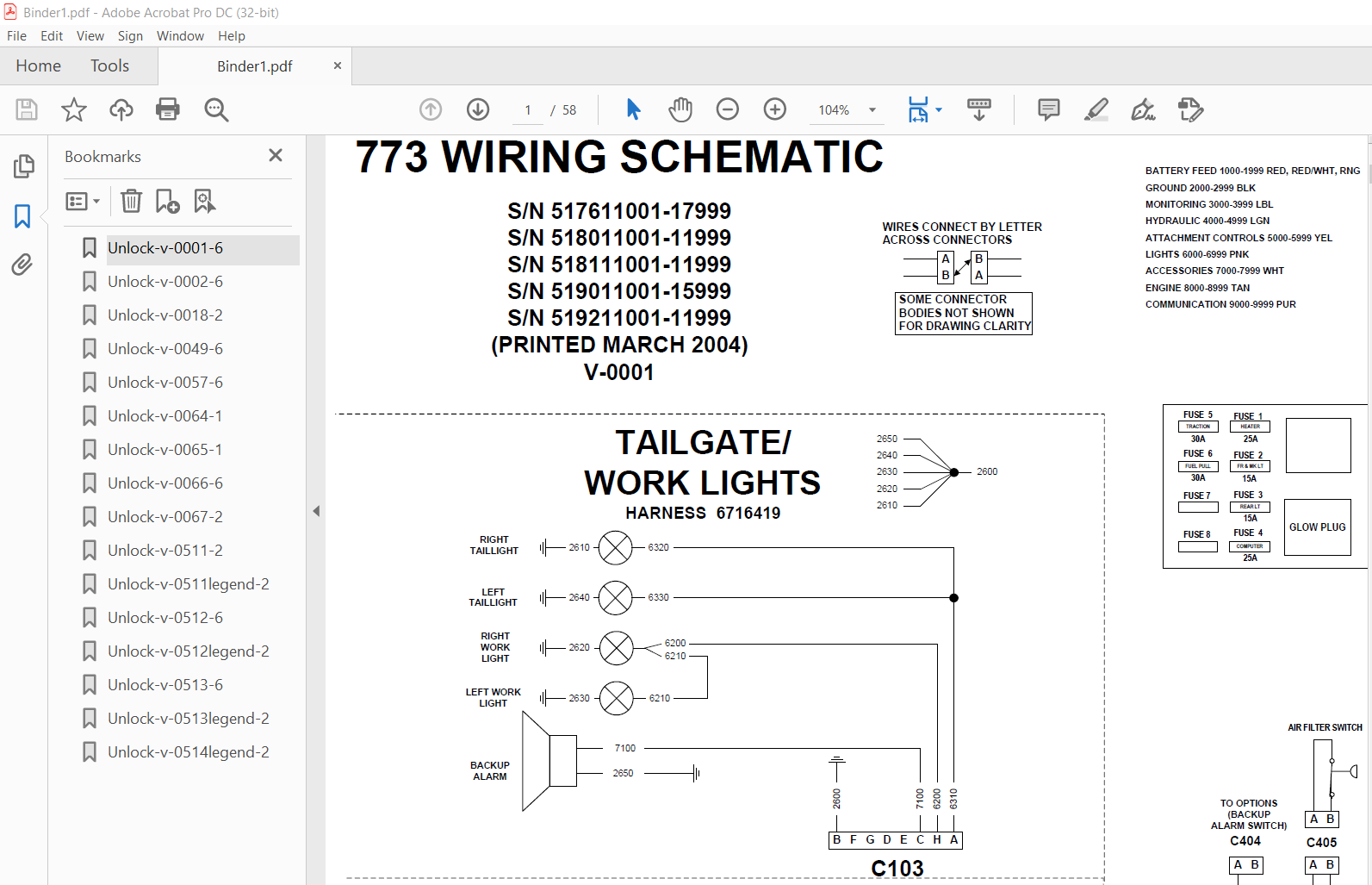Go to next page arrow
This screenshot has width=1372, height=885.
478,109
